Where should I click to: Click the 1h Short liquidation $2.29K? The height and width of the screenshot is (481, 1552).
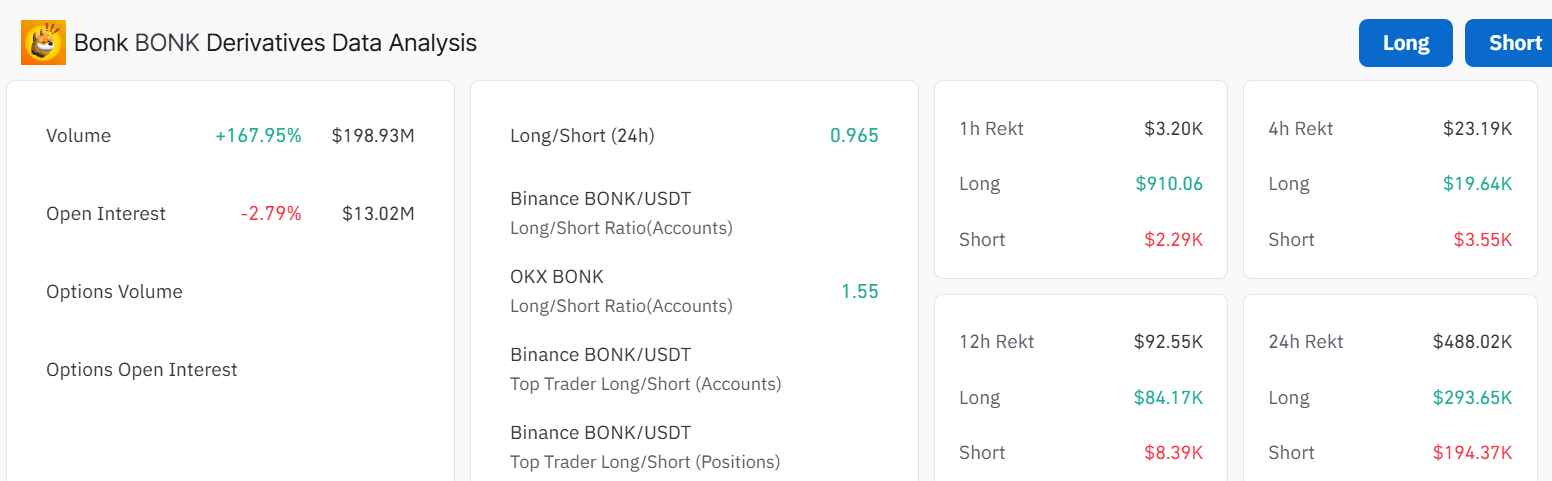[x=1173, y=240]
